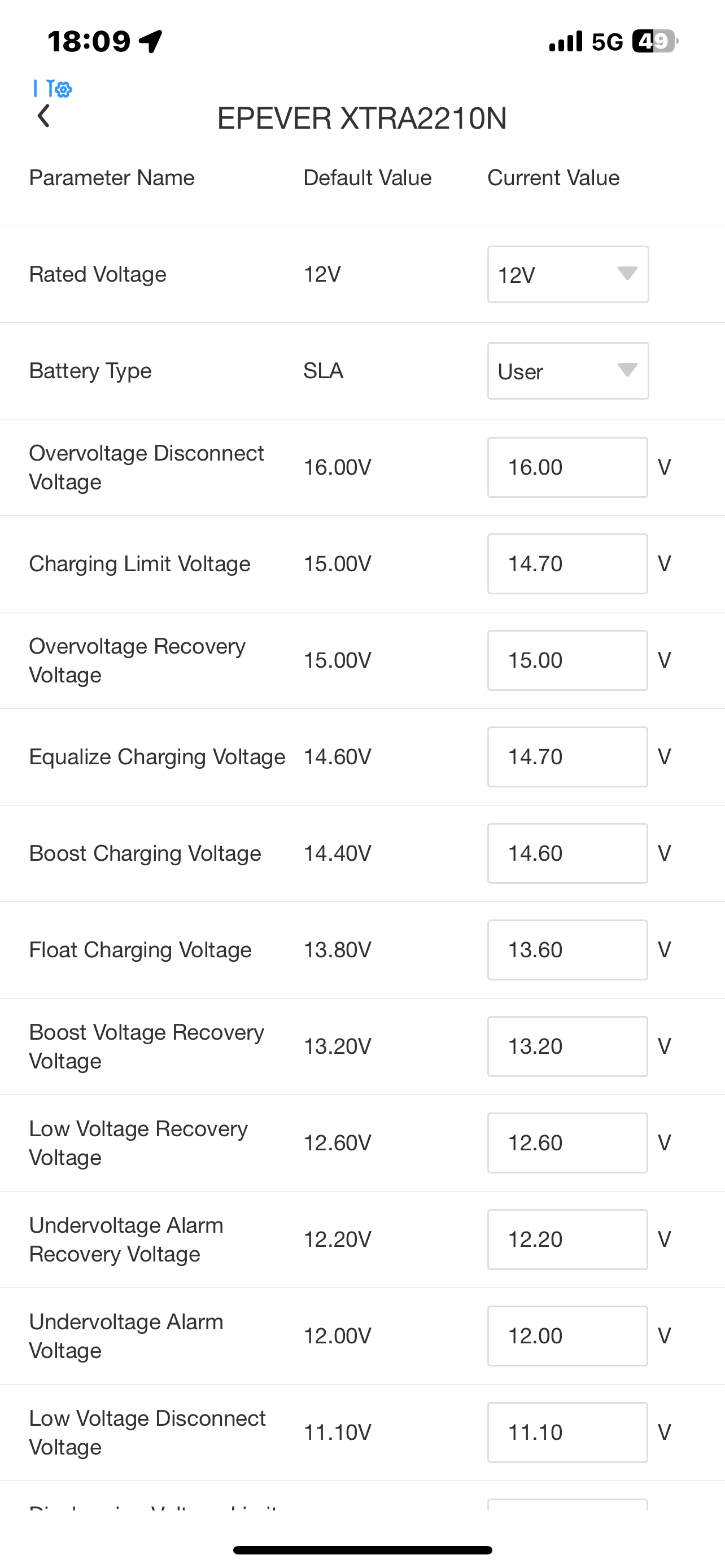
Task: Tap the battery indicator icon
Action: coord(654,41)
